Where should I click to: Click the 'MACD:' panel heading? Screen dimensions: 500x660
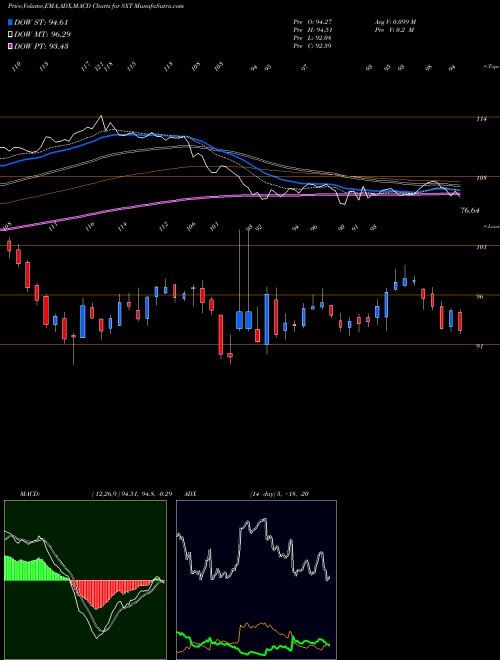(x=30, y=494)
